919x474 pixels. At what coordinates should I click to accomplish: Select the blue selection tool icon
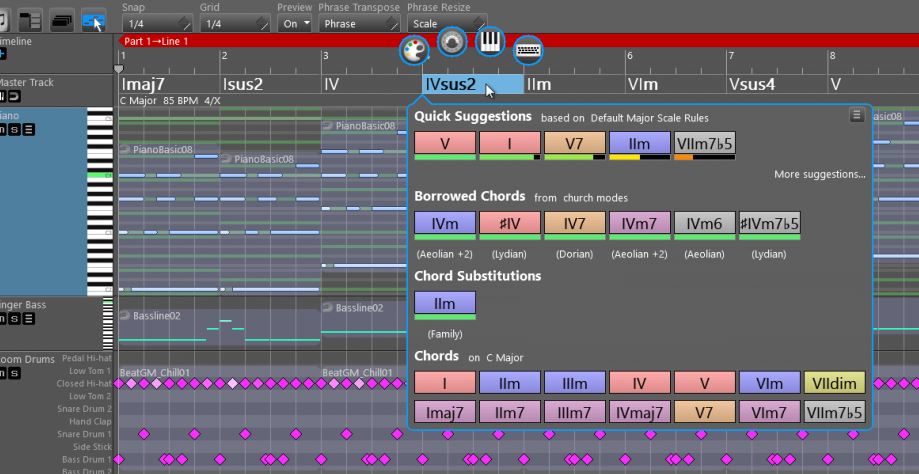pos(94,22)
